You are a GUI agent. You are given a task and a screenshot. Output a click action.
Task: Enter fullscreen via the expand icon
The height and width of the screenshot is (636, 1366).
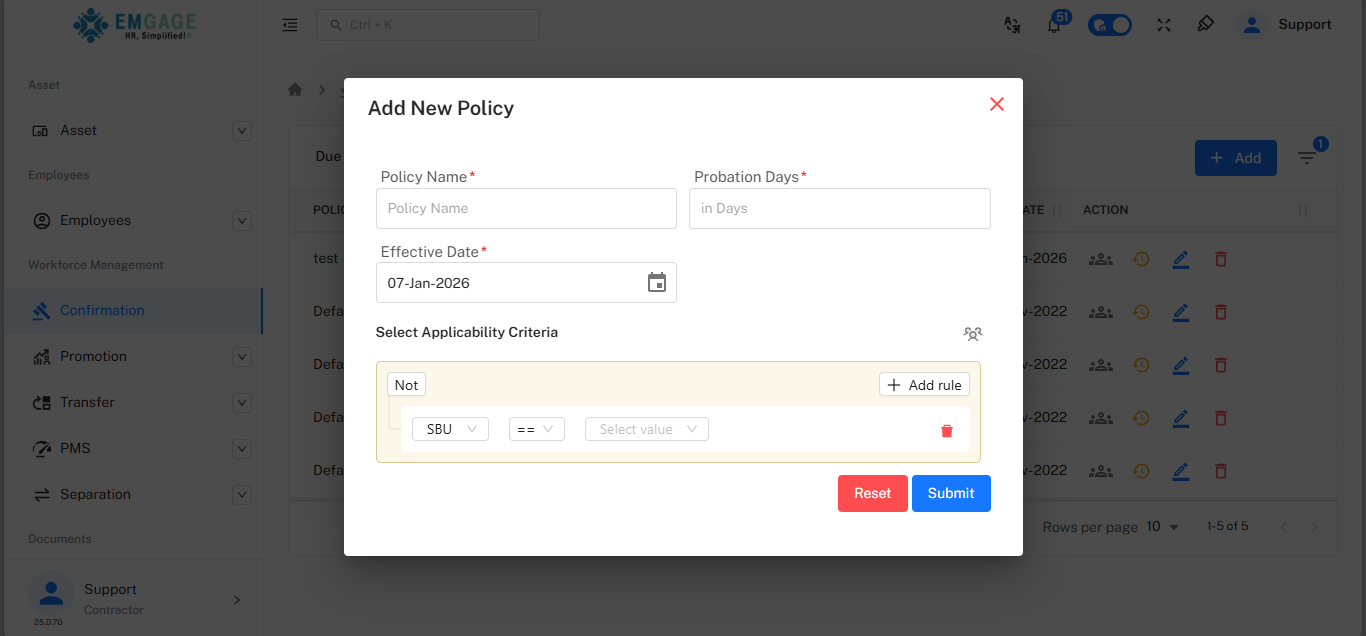[x=1163, y=24]
